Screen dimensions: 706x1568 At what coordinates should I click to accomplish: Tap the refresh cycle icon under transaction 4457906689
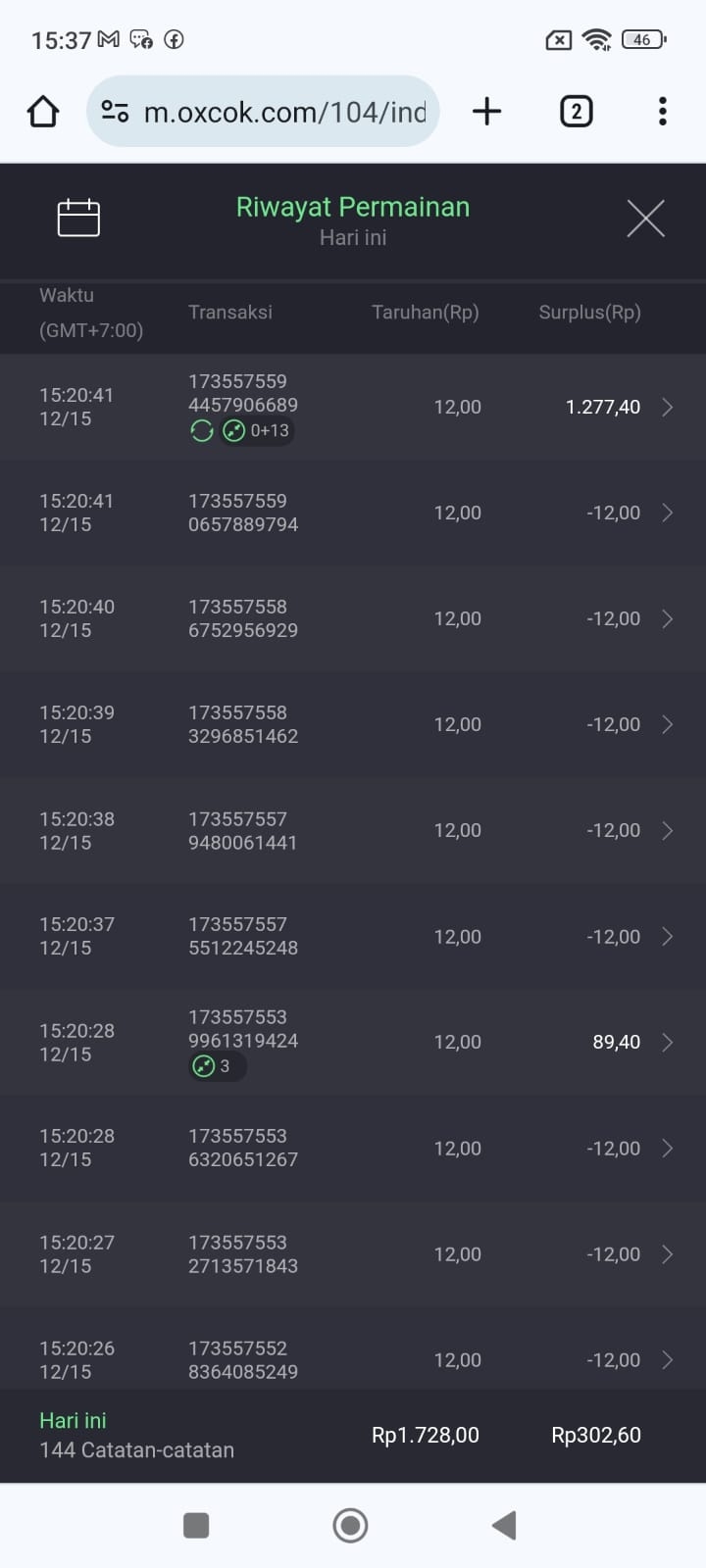[x=202, y=430]
